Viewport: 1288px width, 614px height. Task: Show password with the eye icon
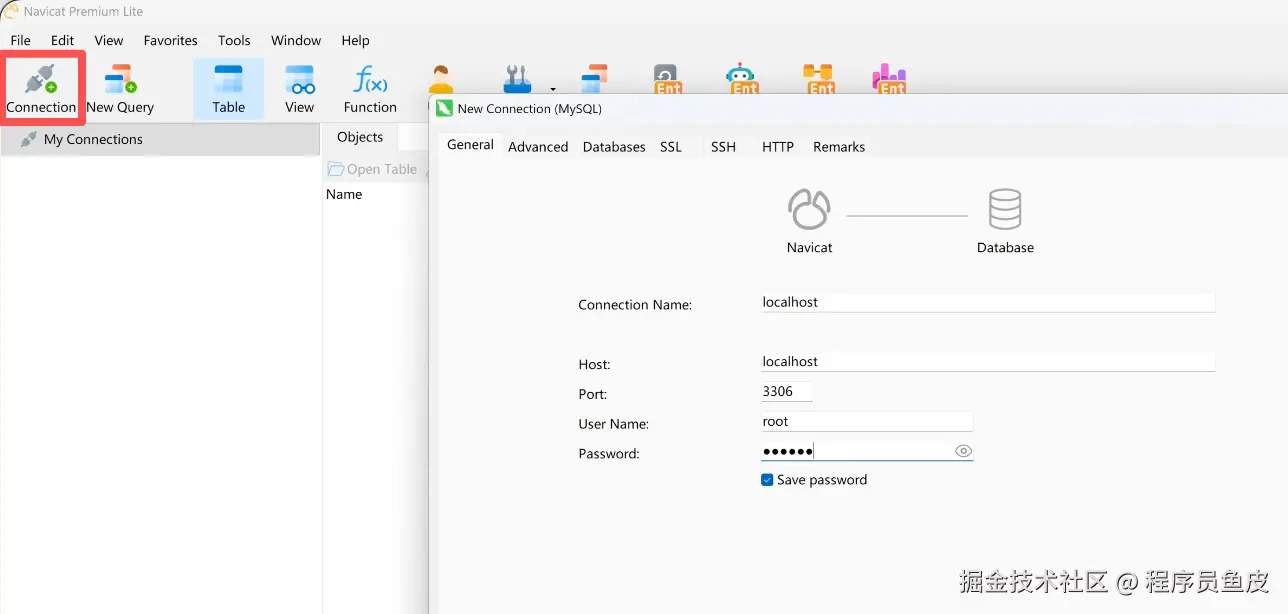pos(963,451)
